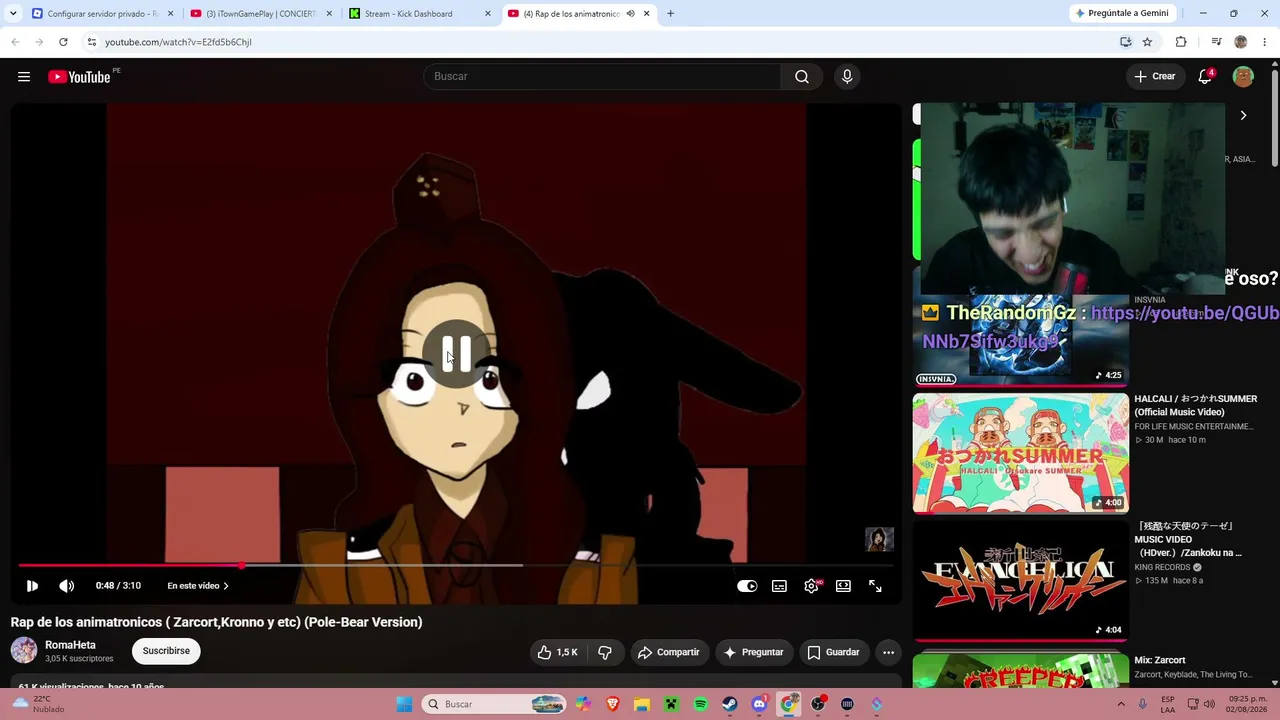
Task: Like the video with 1,5 K likes
Action: [x=558, y=652]
